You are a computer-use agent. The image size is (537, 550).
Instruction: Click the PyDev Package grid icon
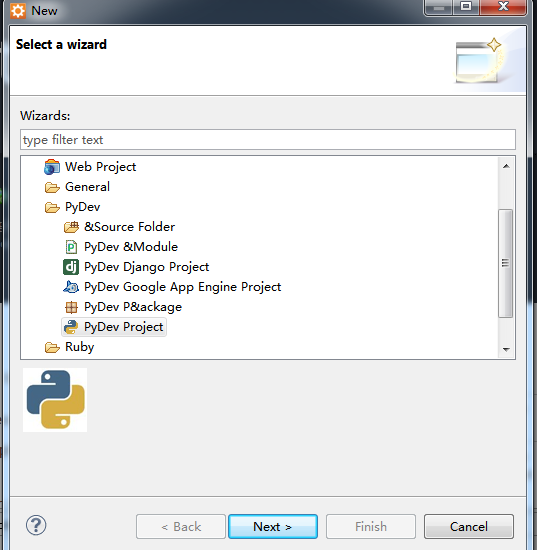71,307
